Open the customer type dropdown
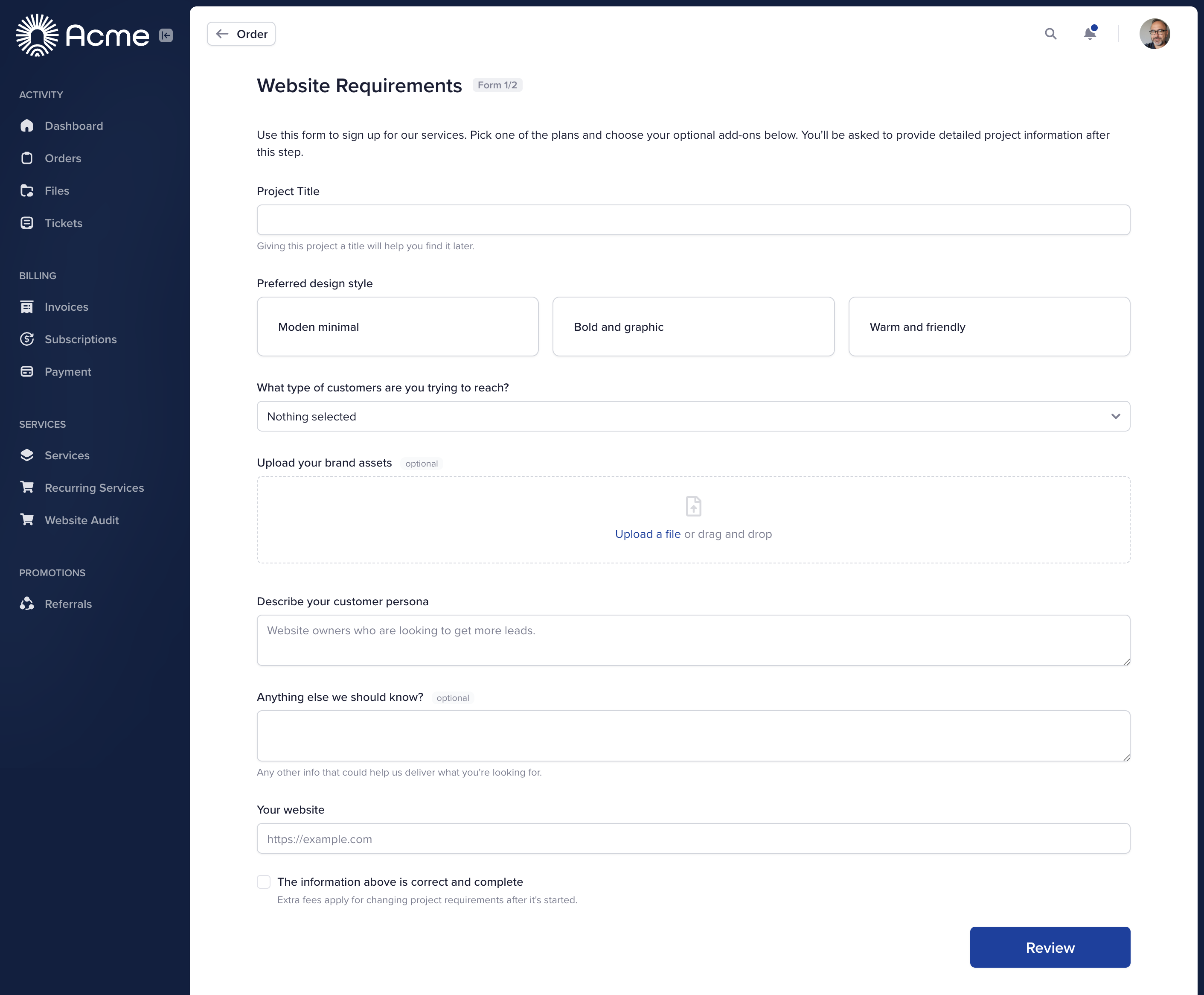Screen dimensions: 1204x995 click(x=693, y=416)
